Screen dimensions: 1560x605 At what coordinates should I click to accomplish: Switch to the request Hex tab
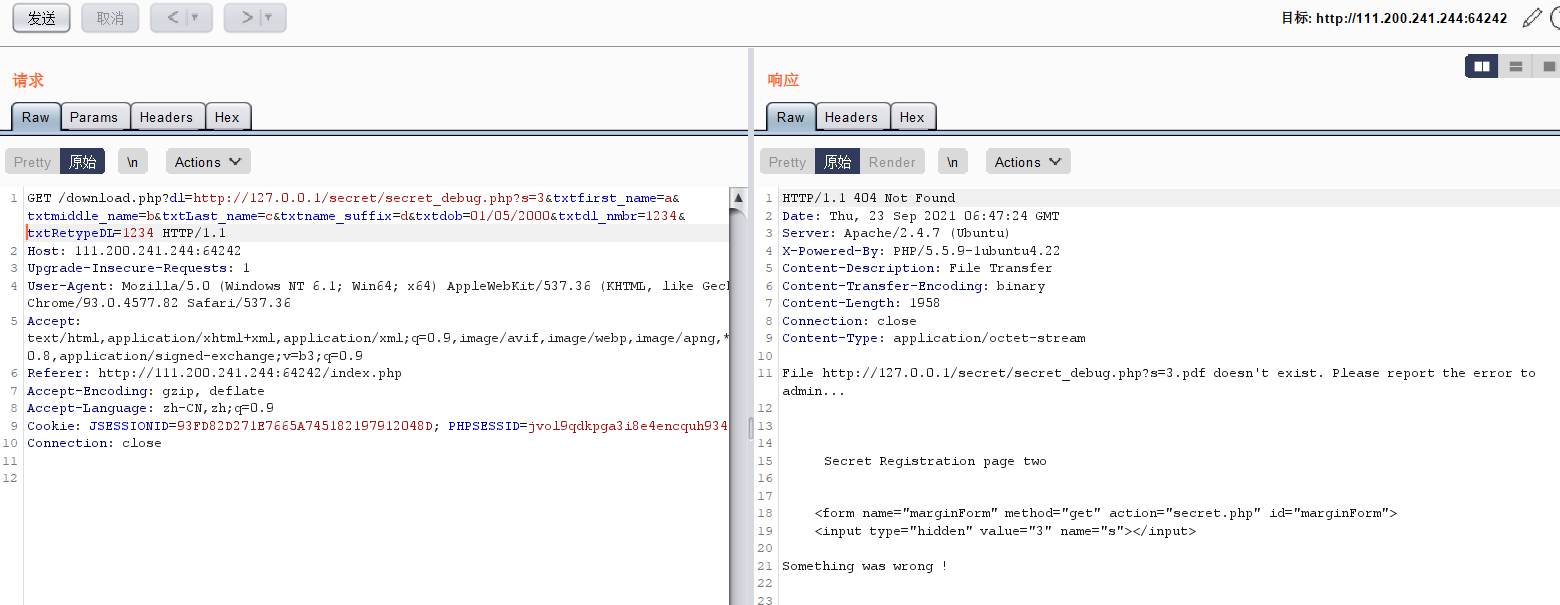pyautogui.click(x=227, y=117)
